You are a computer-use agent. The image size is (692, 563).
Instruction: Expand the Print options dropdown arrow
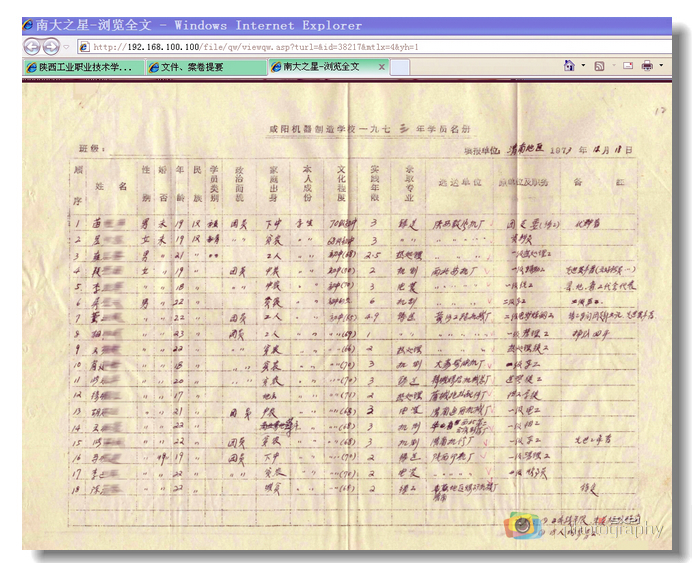pyautogui.click(x=660, y=67)
